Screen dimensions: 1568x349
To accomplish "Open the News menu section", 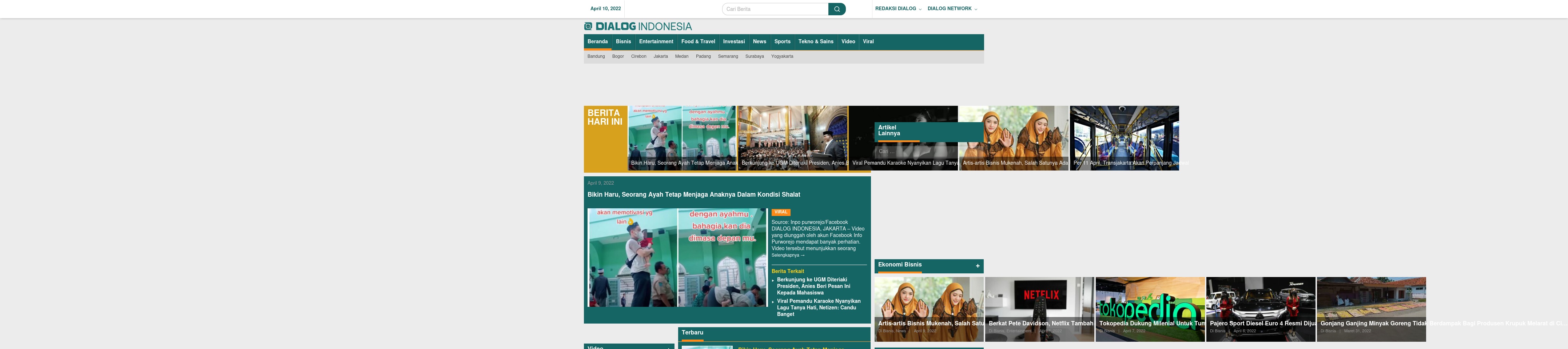I will click(759, 42).
